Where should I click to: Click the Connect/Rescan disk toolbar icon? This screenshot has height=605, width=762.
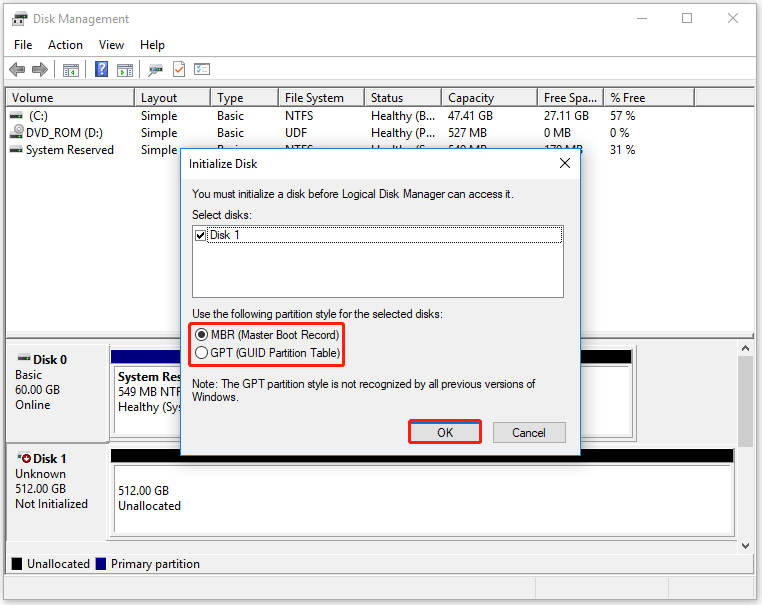[155, 70]
